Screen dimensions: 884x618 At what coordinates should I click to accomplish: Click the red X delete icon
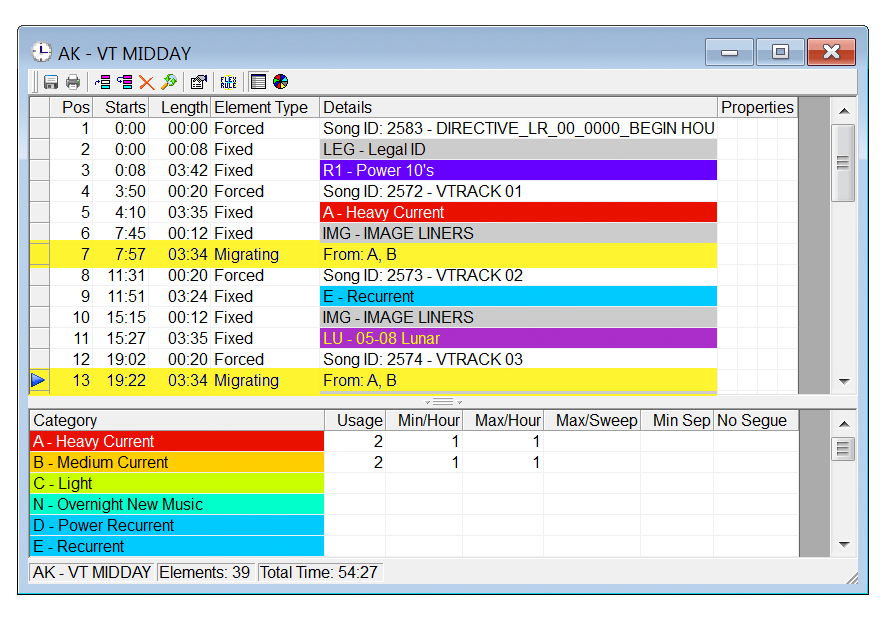[147, 82]
